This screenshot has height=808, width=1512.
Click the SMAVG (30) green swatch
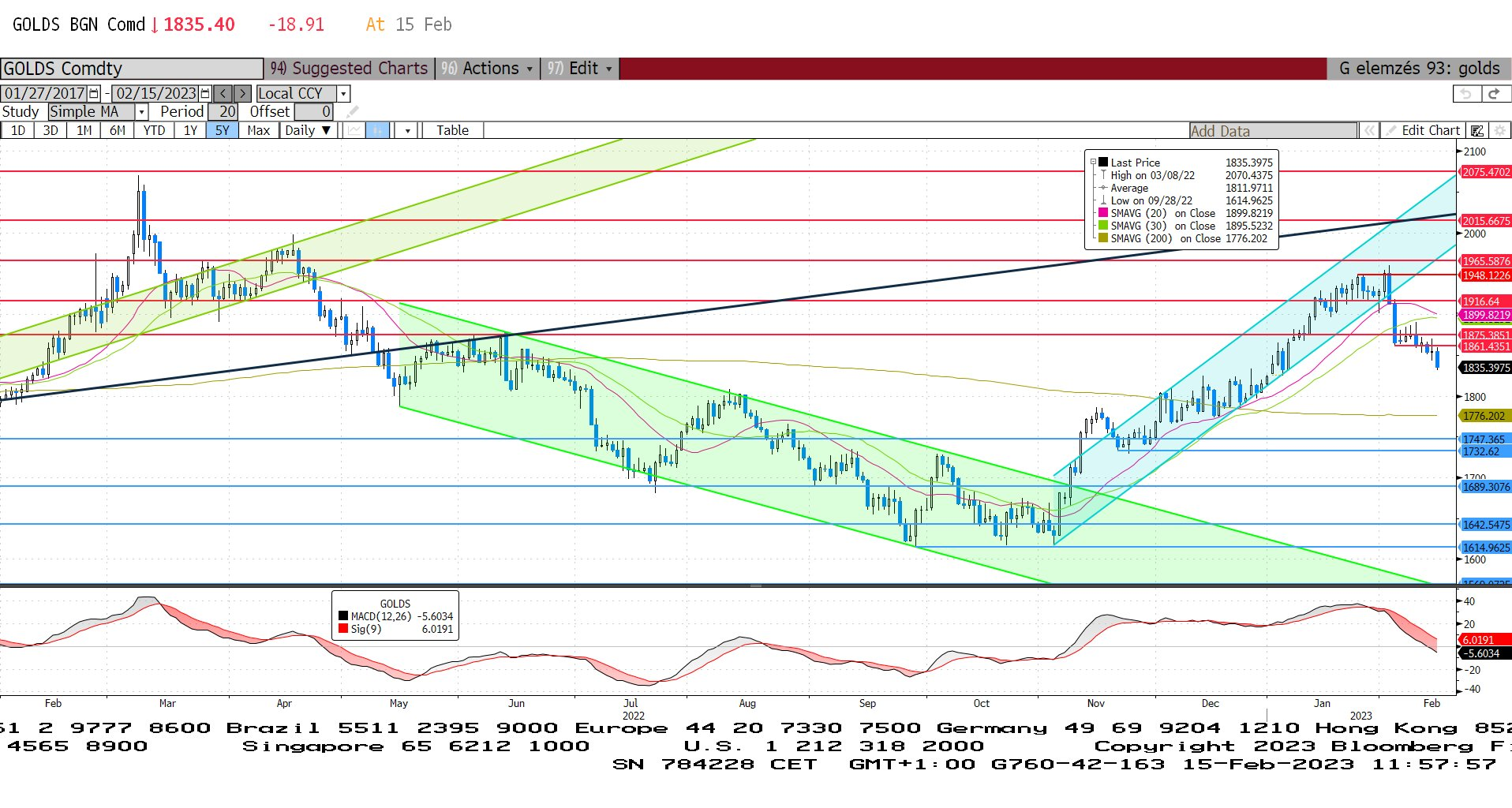click(x=1103, y=226)
